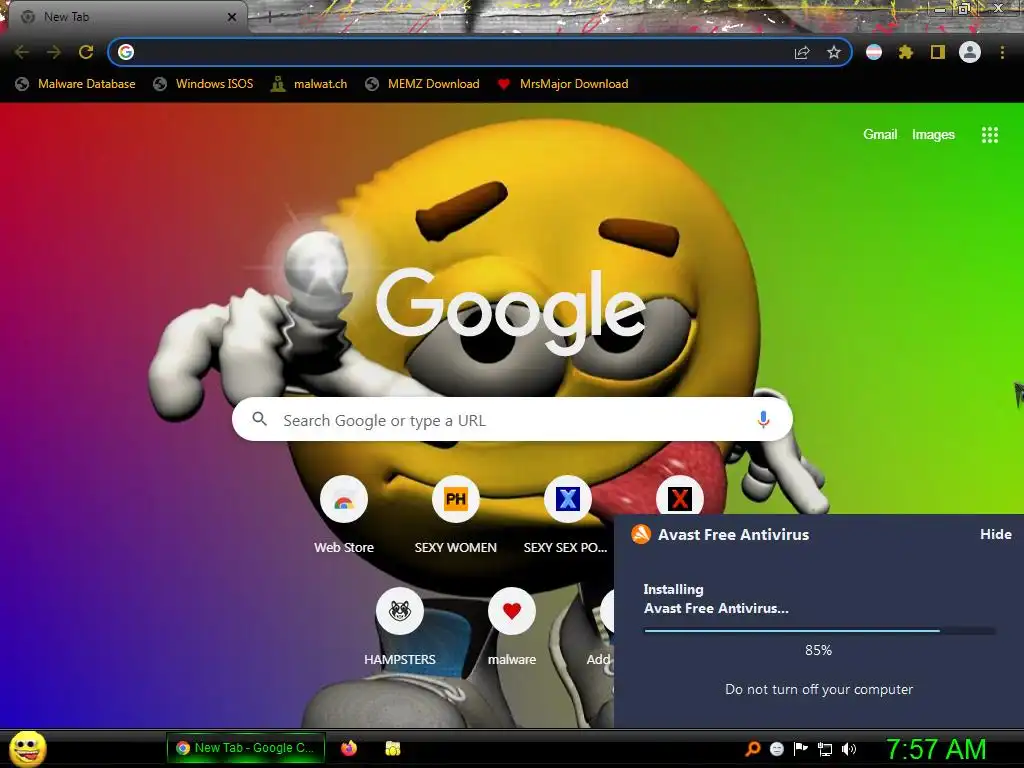The width and height of the screenshot is (1024, 768).
Task: Switch to the Chrome taskbar button
Action: (246, 748)
